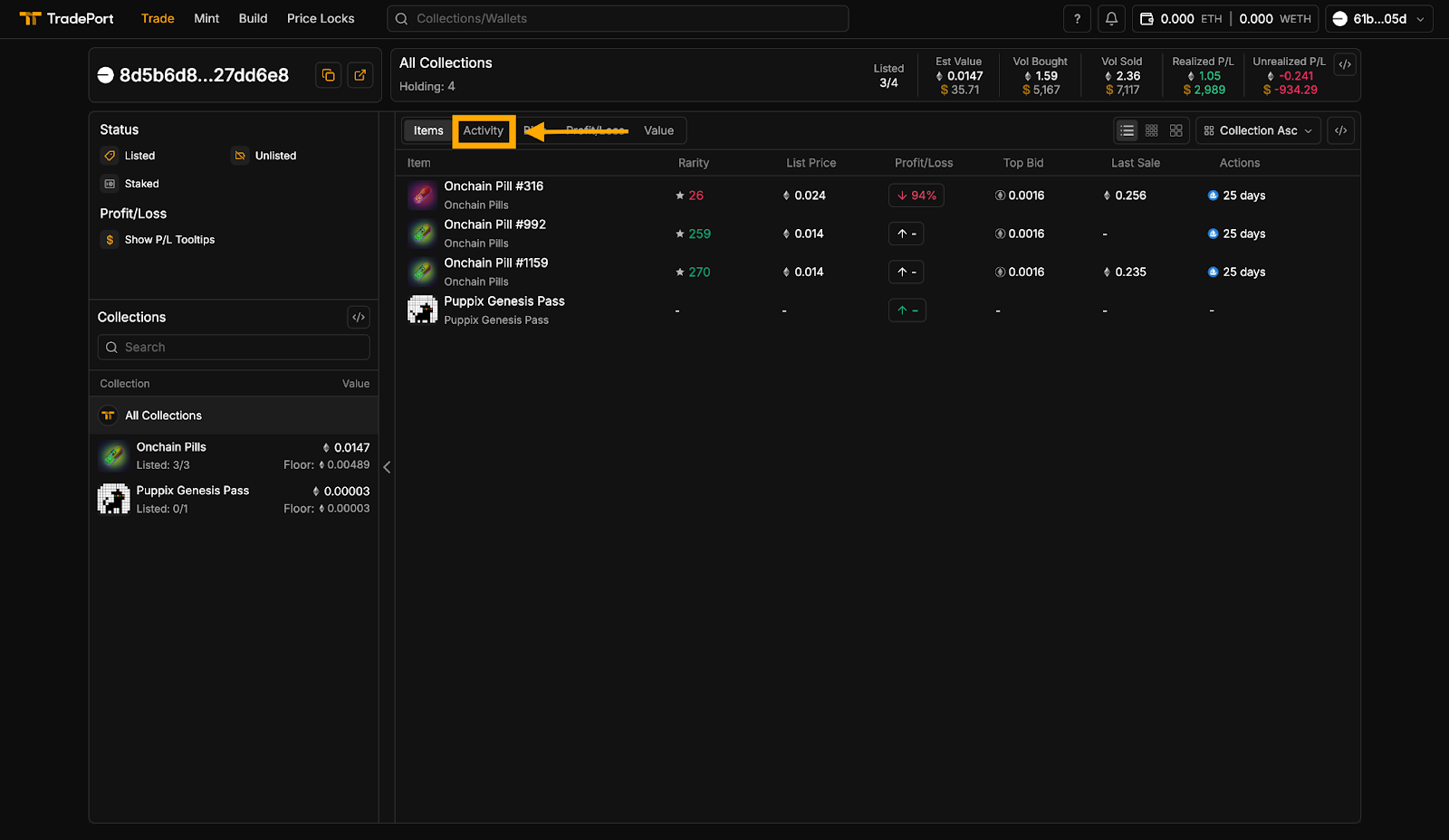Sort by Top Bid column header

pyautogui.click(x=1023, y=163)
